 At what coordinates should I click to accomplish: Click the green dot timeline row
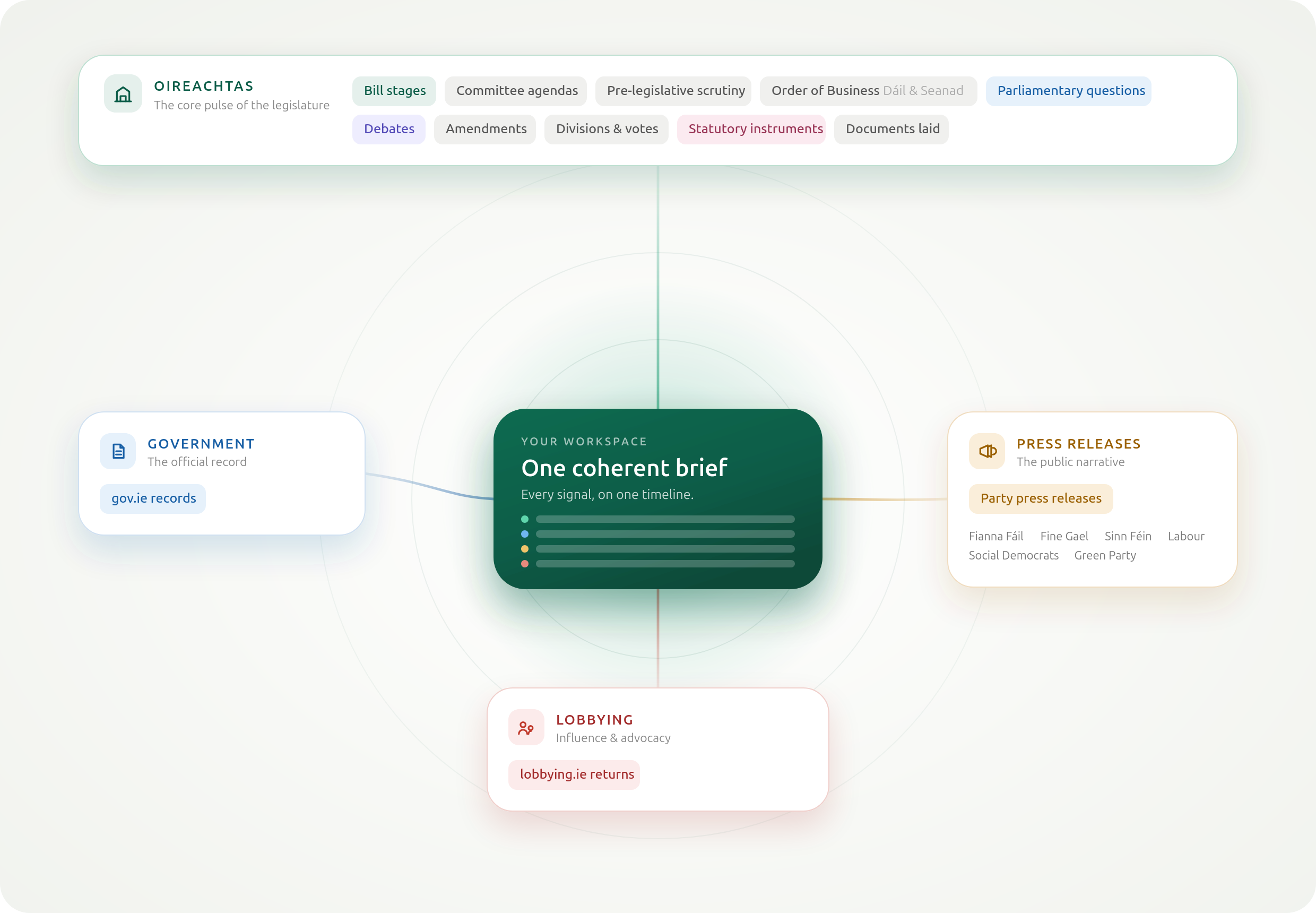(x=657, y=520)
